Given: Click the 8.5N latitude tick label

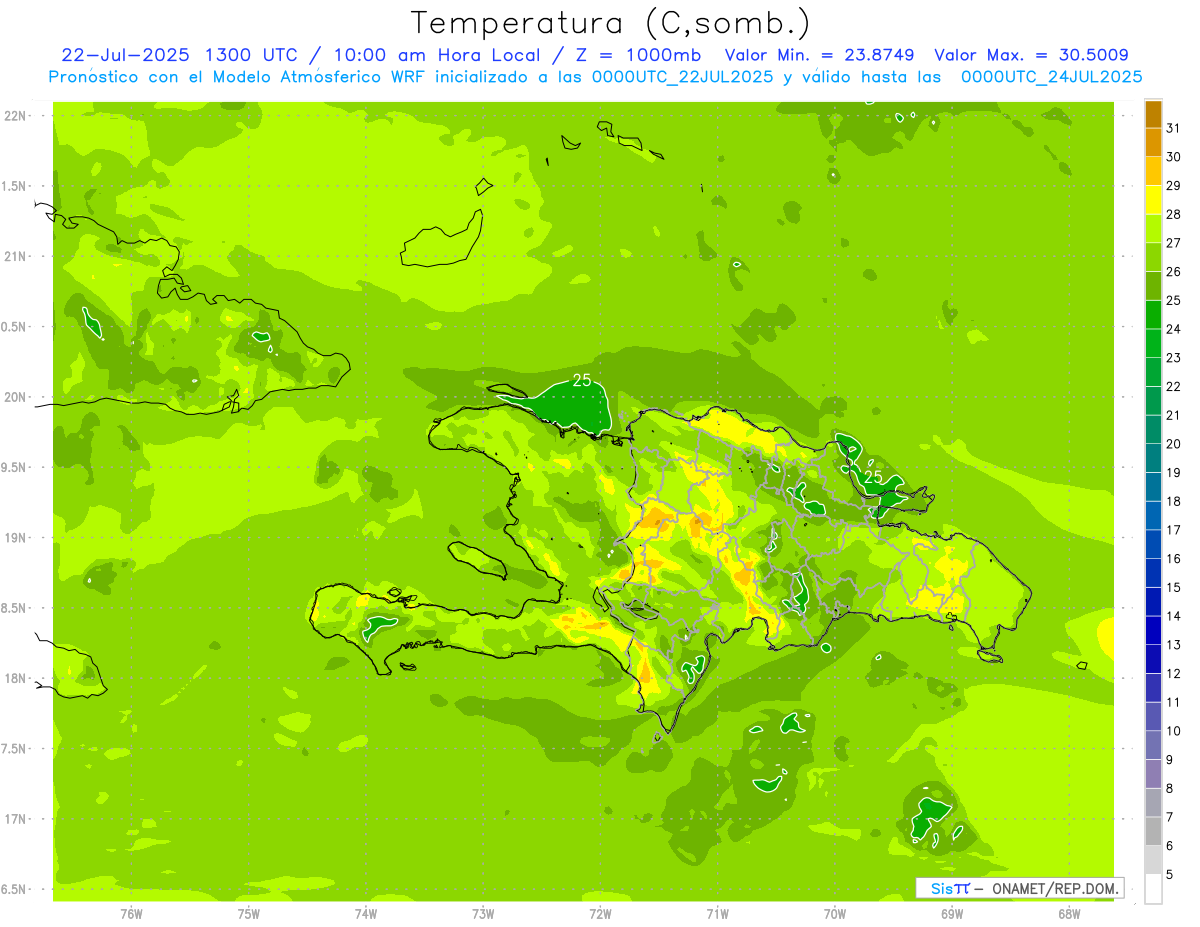Looking at the screenshot, I should (14, 608).
